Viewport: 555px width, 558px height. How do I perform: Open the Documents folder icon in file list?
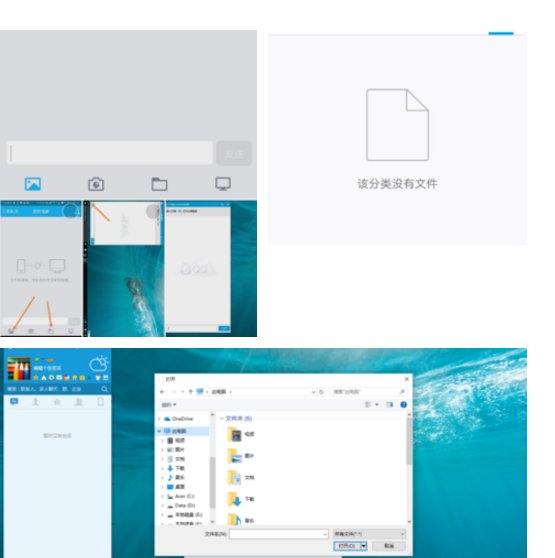tap(235, 478)
